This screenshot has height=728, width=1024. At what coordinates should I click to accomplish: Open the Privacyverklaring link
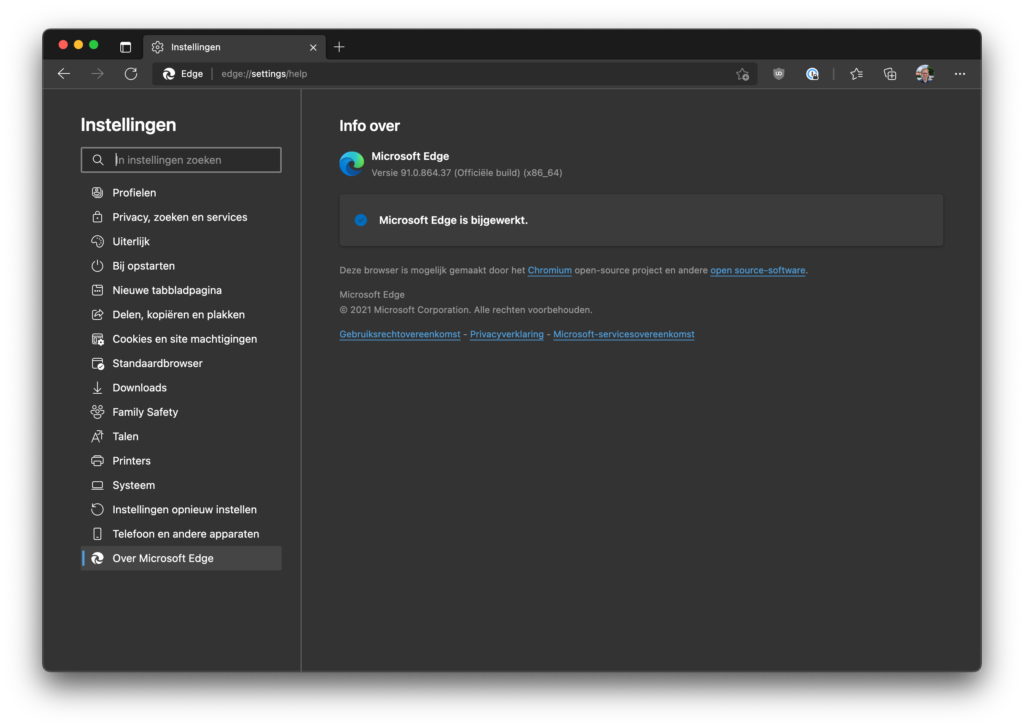[506, 335]
